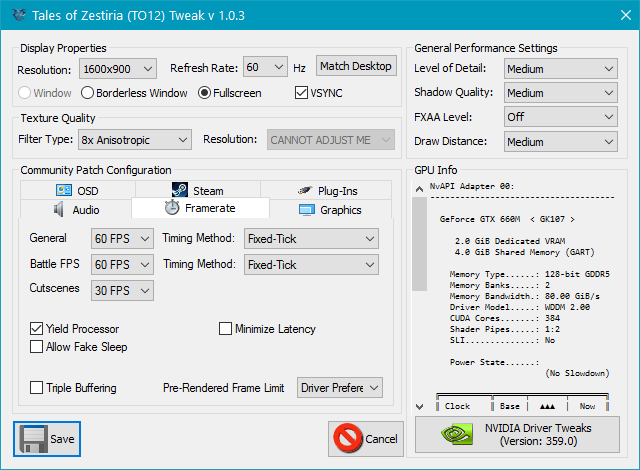Click the Plug-Ins tab icon
Viewport: 640px width, 470px height.
(305, 190)
